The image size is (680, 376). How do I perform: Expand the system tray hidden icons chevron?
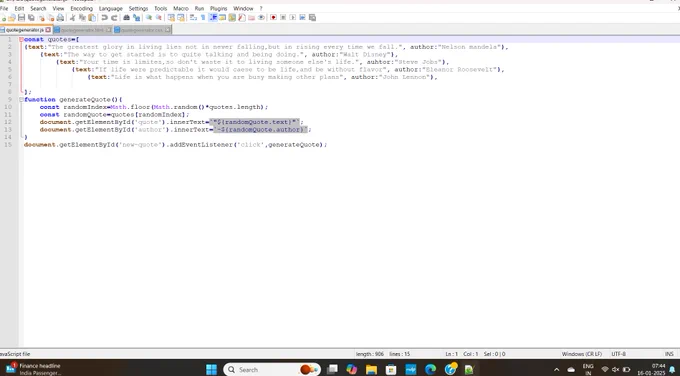556,369
